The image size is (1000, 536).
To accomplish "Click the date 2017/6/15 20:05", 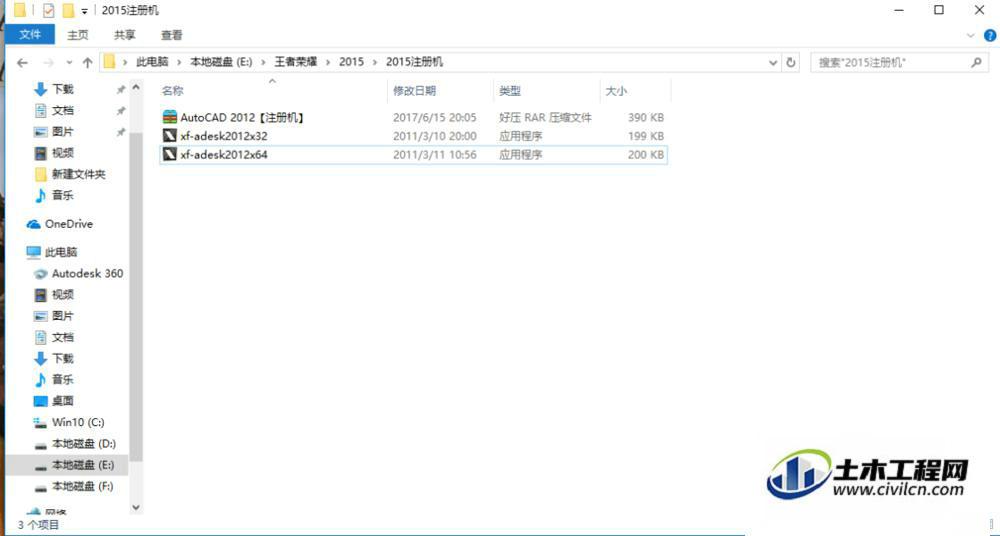I will coord(434,117).
